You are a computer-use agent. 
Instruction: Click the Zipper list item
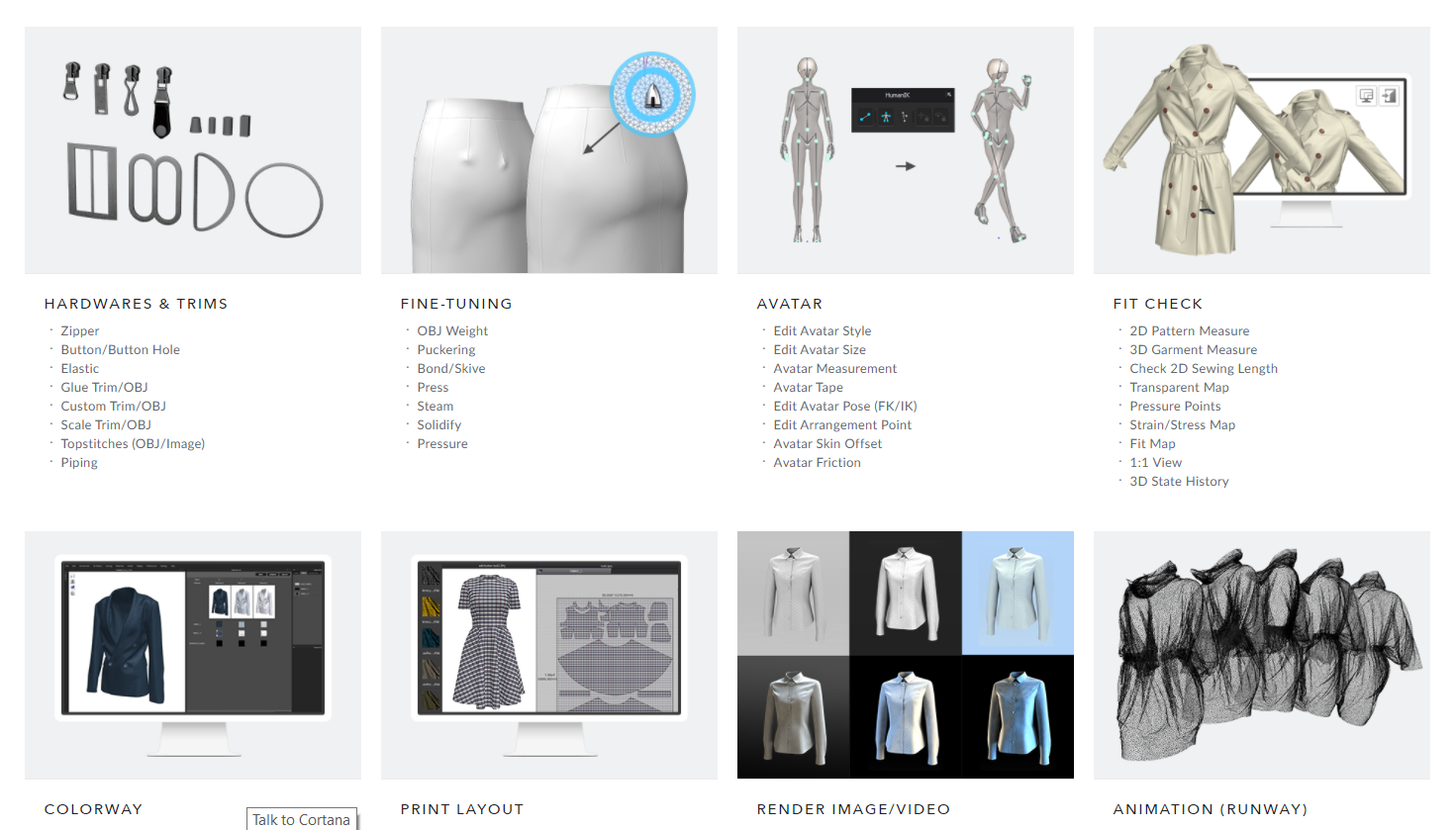click(80, 331)
